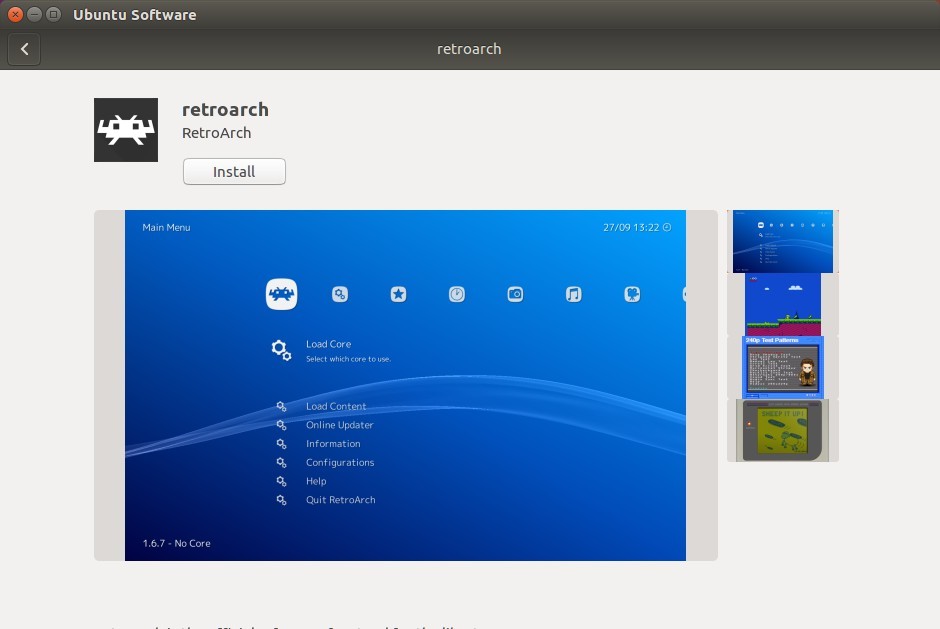
Task: Go back using the header arrow button
Action: [24, 49]
